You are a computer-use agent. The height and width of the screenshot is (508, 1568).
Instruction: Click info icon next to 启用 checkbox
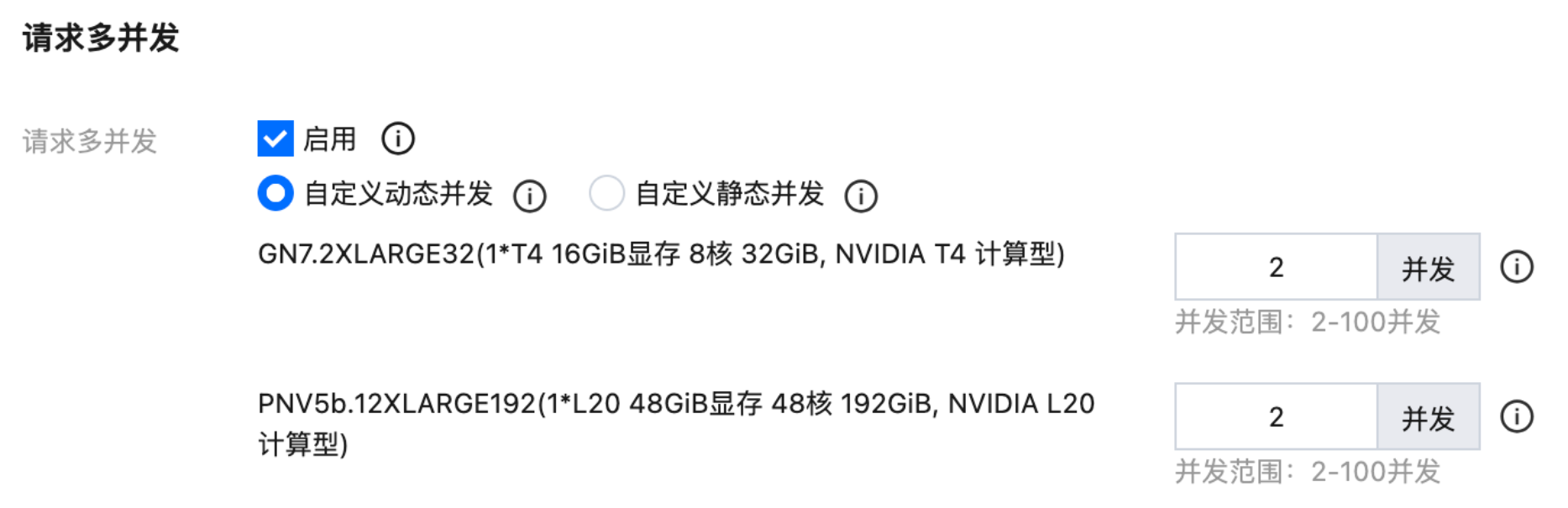[398, 139]
